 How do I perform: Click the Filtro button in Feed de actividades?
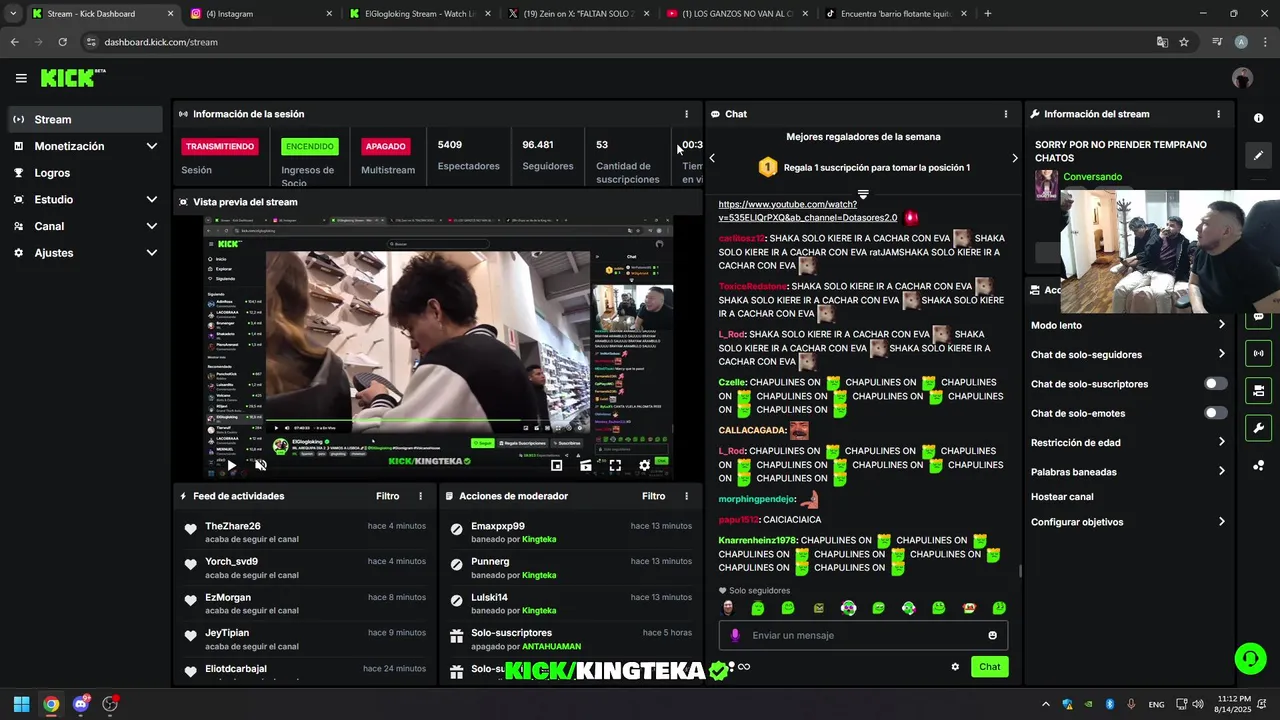click(x=387, y=496)
